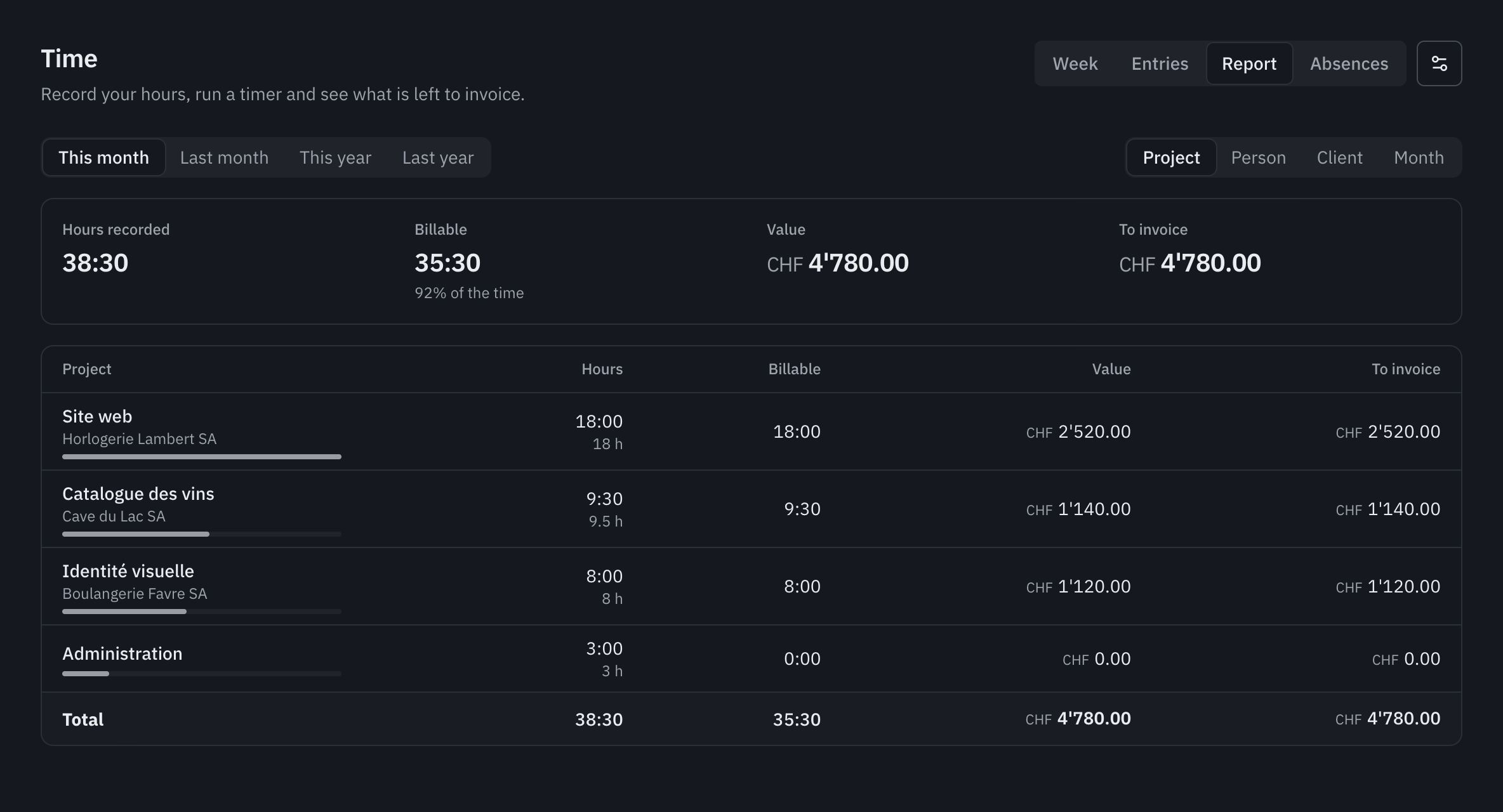Click the Catalogue des vins project name
This screenshot has height=812, width=1503.
pos(138,494)
